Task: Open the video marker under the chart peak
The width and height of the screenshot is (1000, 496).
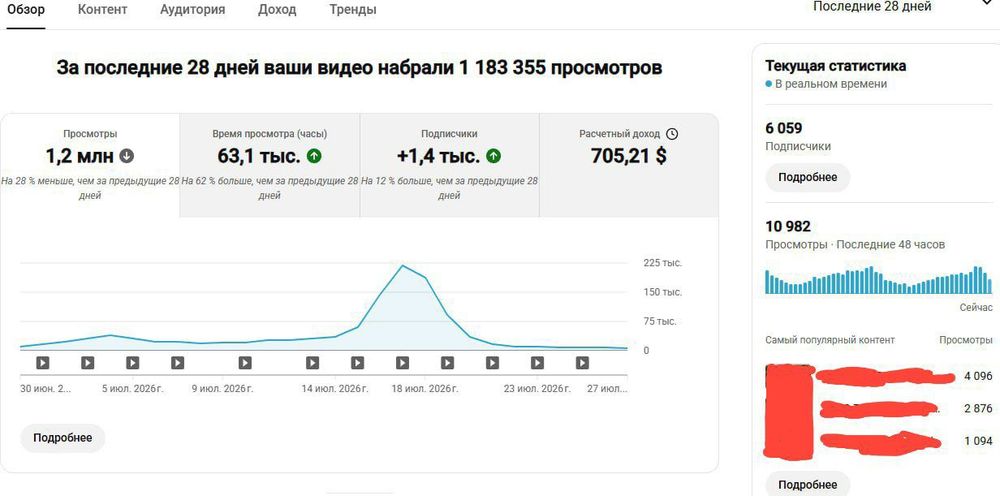Action: [402, 363]
